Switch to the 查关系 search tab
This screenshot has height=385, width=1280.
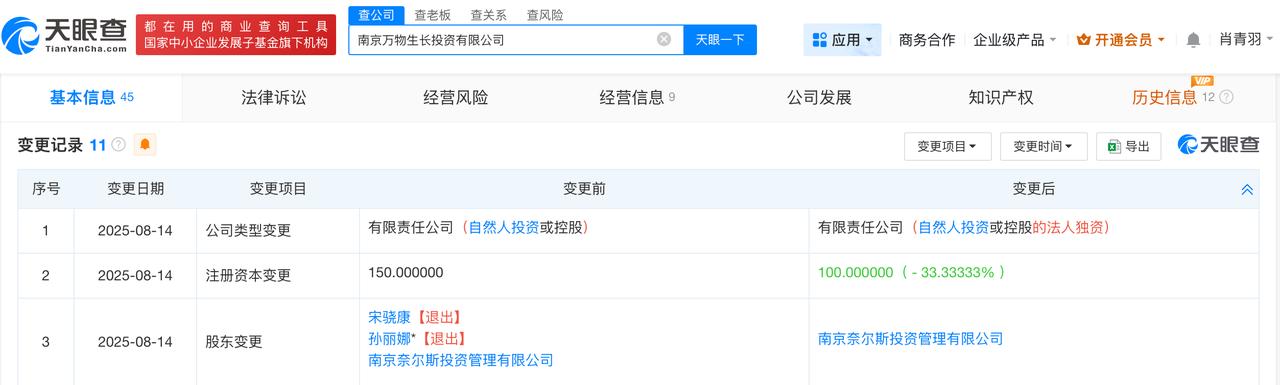(488, 15)
